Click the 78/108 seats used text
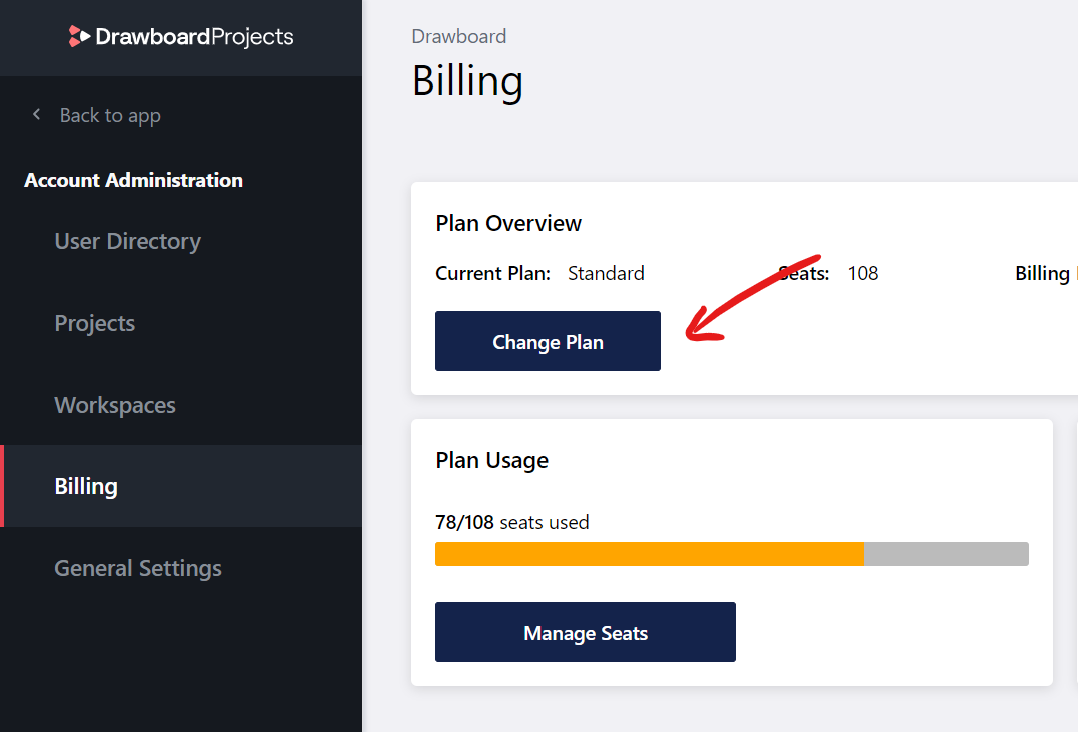 click(x=512, y=522)
